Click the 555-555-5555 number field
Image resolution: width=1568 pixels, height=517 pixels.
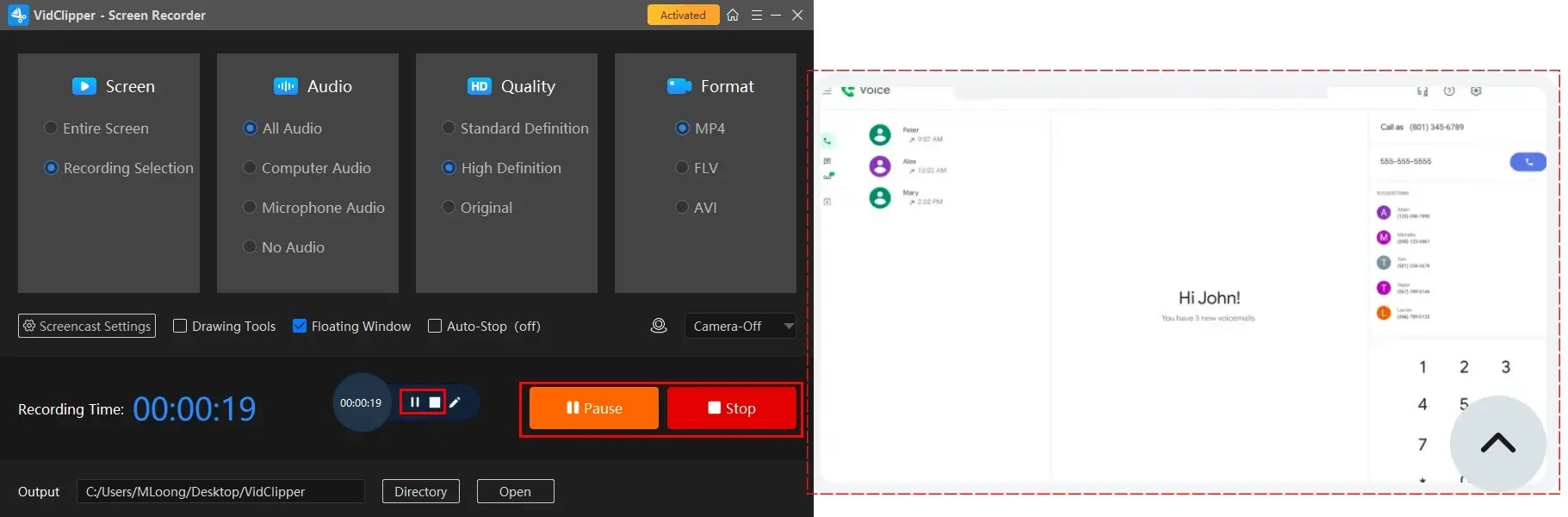[1406, 161]
